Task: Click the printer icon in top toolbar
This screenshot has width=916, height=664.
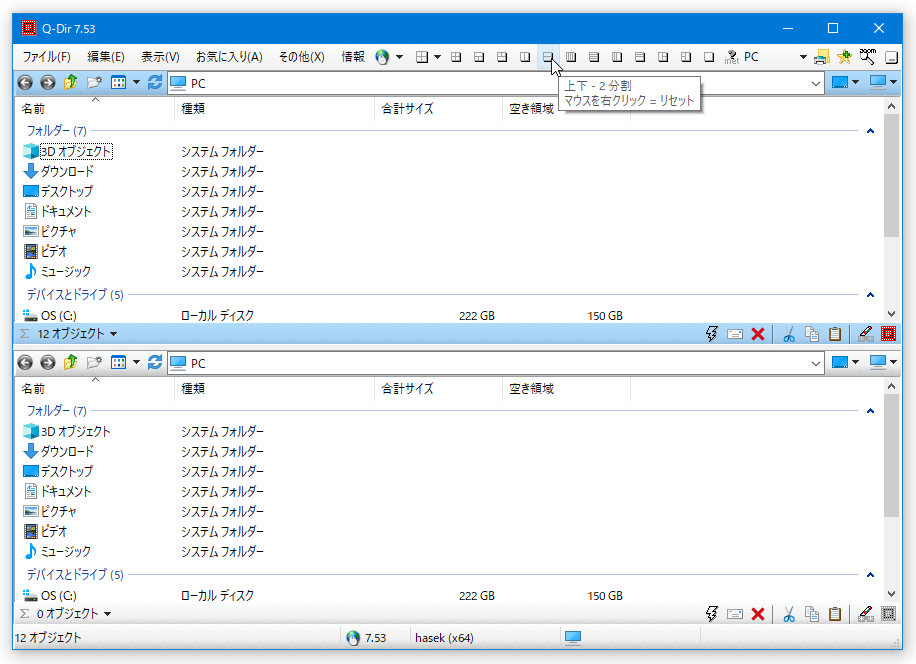Action: click(821, 57)
